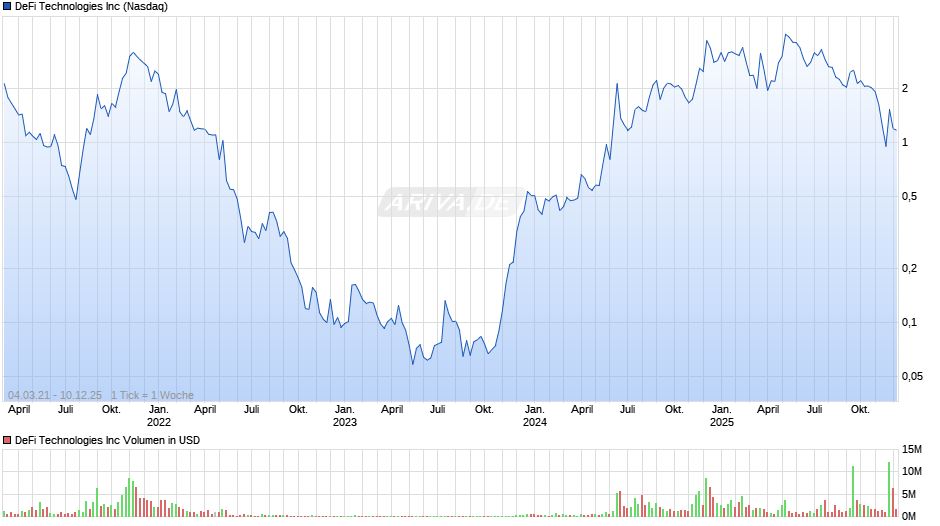Click the lowest price point in mid 2023
940x526 pixels.
click(x=412, y=364)
